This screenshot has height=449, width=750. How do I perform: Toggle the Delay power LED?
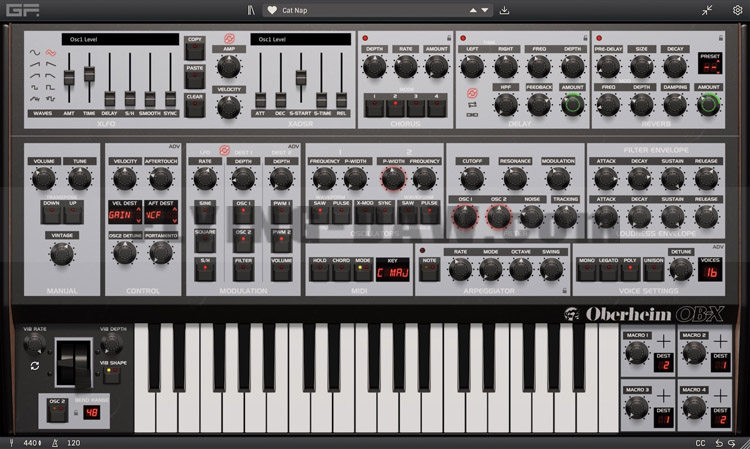463,38
